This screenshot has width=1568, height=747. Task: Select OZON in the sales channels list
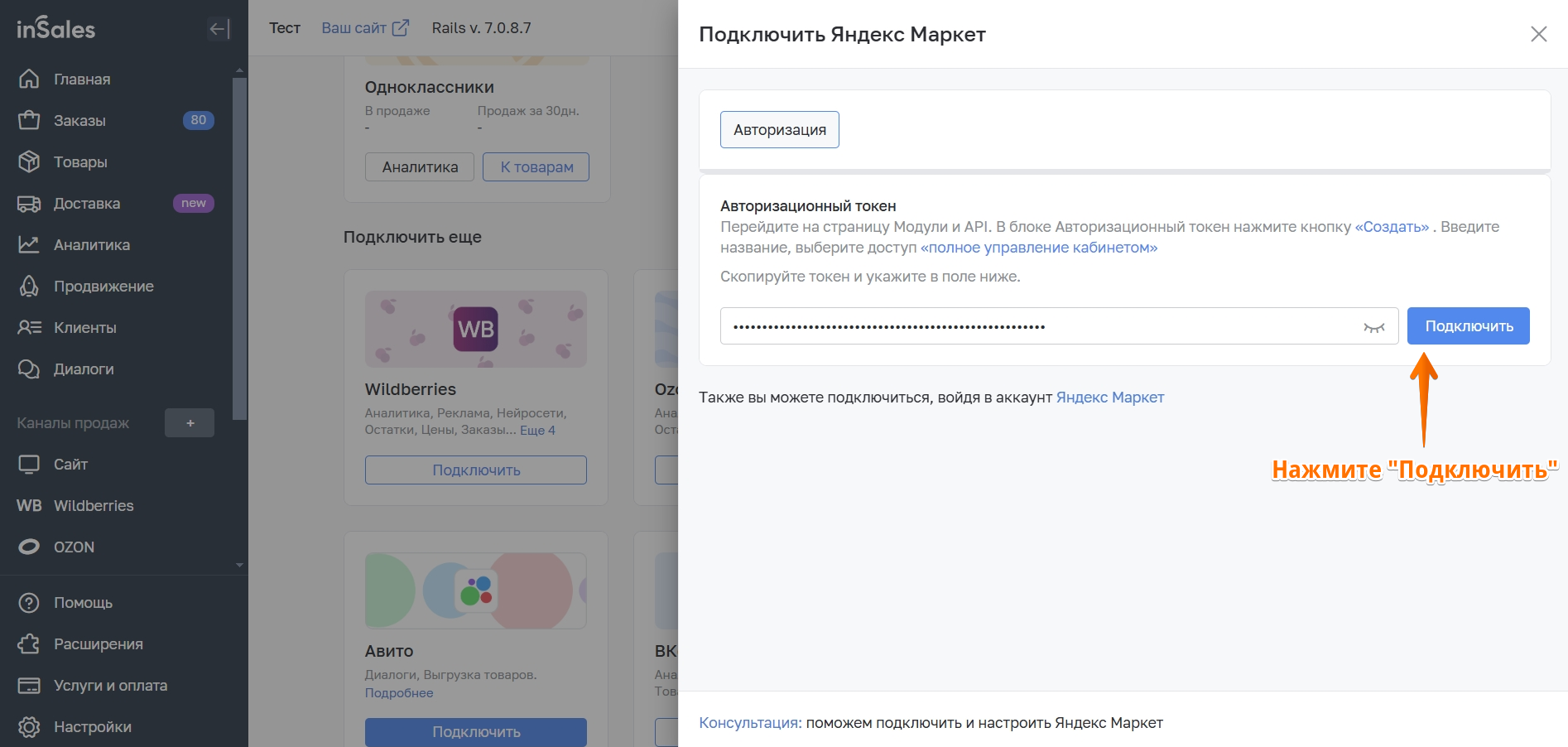[x=74, y=547]
